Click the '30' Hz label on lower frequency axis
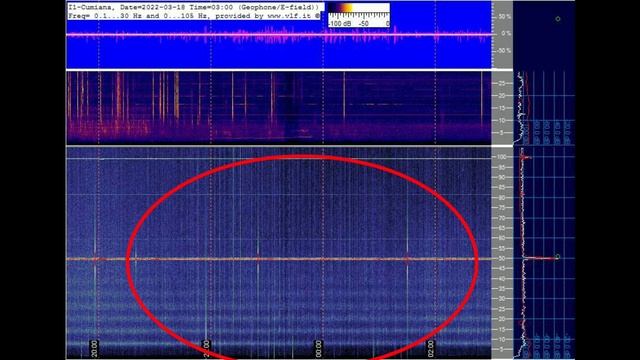The height and width of the screenshot is (360, 640). click(x=502, y=299)
